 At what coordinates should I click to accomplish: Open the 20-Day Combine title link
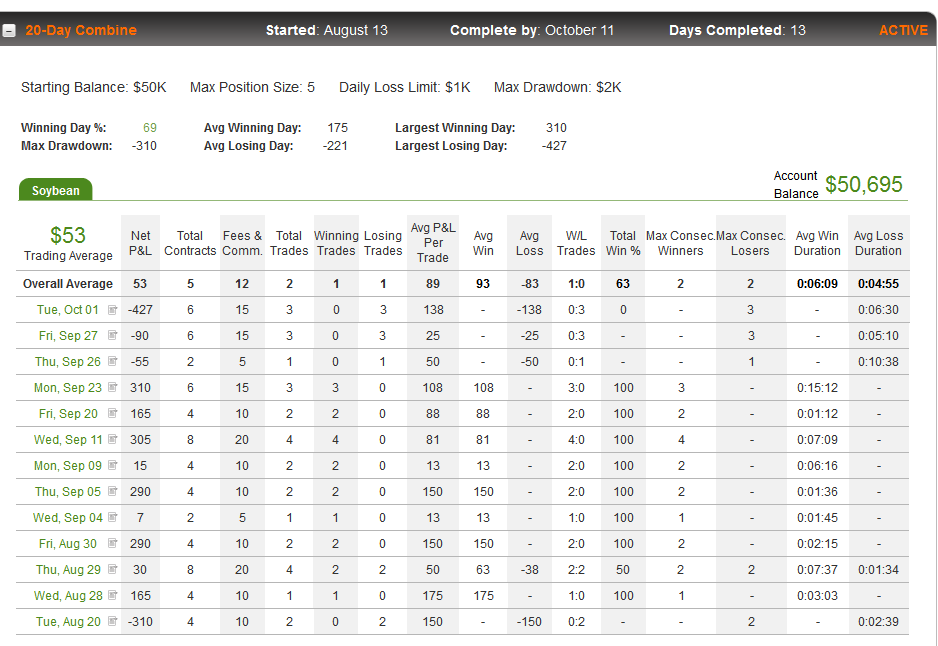click(81, 31)
